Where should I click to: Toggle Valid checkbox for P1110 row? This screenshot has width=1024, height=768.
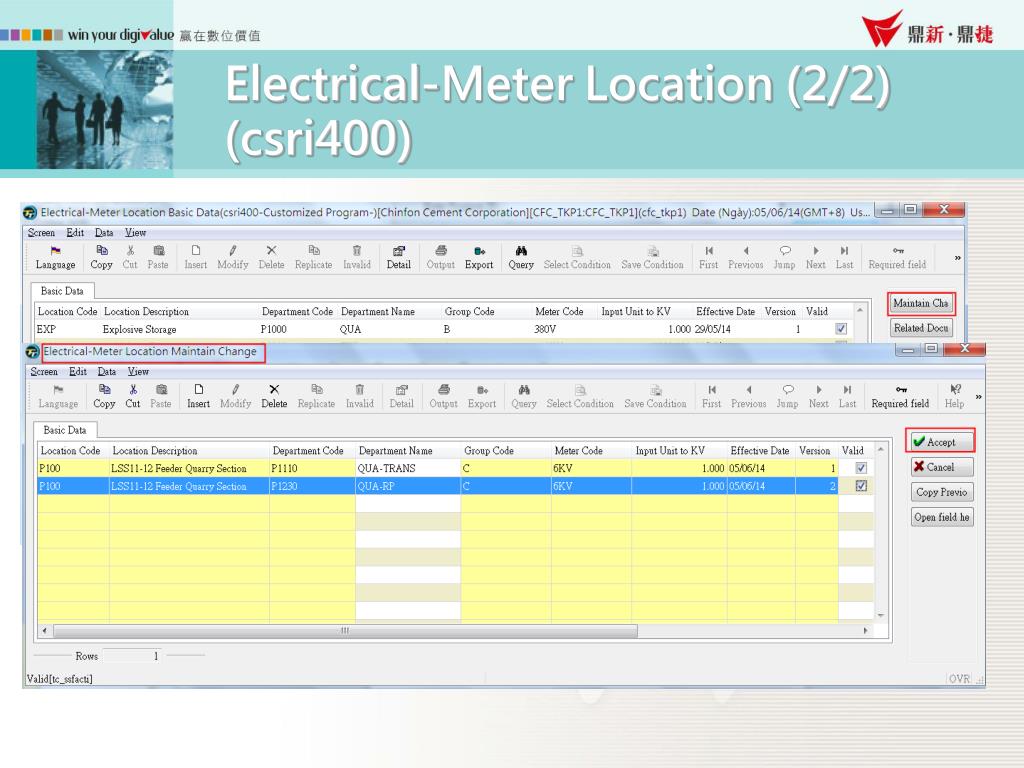tap(861, 468)
